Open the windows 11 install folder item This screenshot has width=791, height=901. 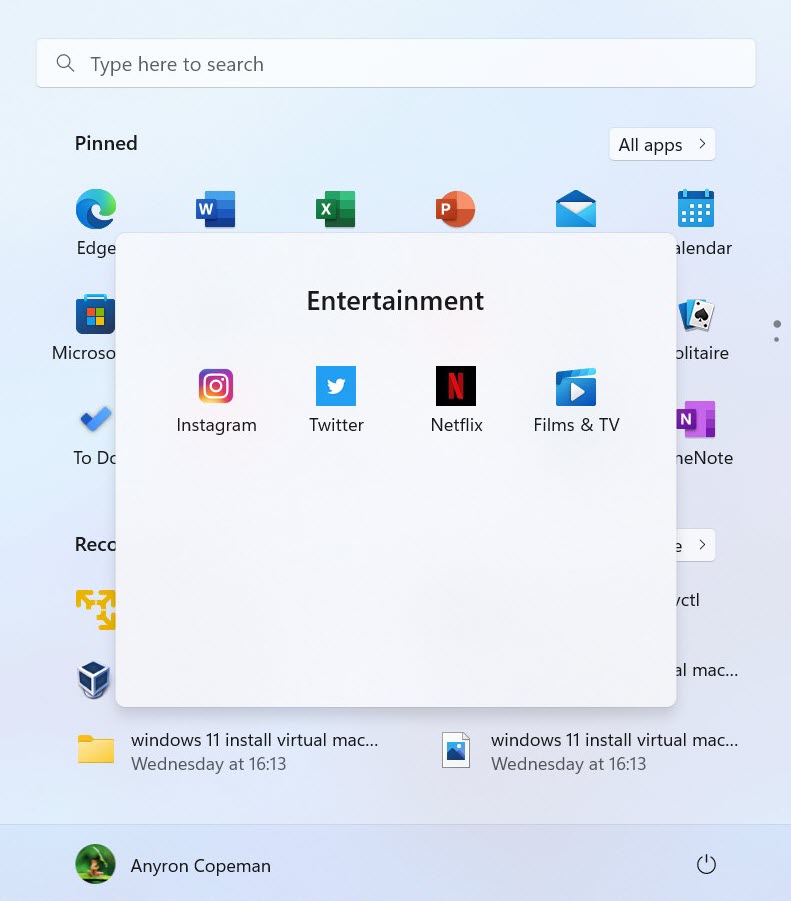point(228,751)
